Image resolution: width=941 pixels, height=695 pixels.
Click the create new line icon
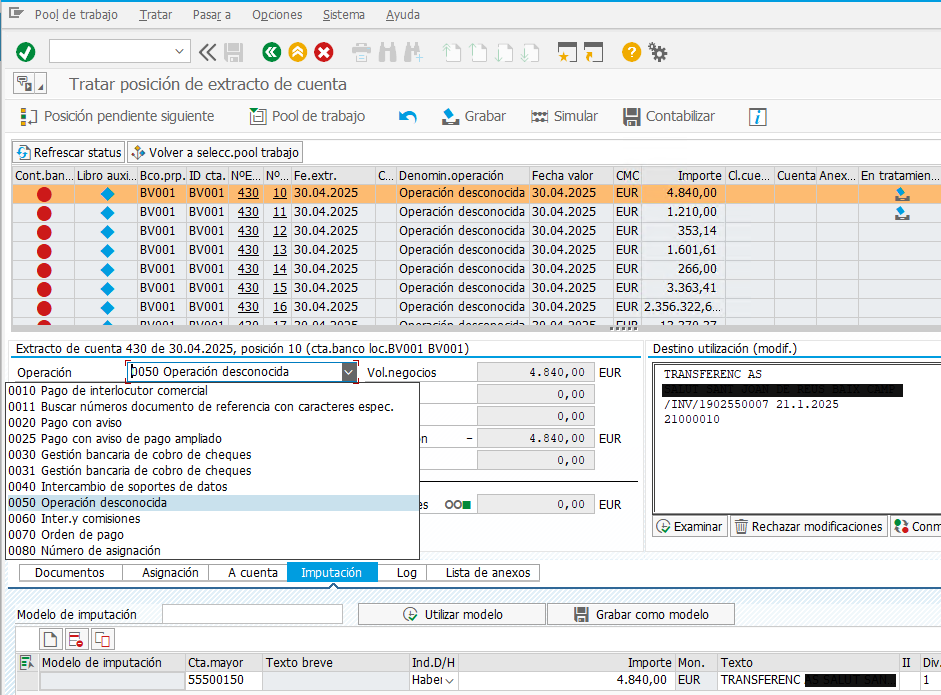click(x=50, y=640)
